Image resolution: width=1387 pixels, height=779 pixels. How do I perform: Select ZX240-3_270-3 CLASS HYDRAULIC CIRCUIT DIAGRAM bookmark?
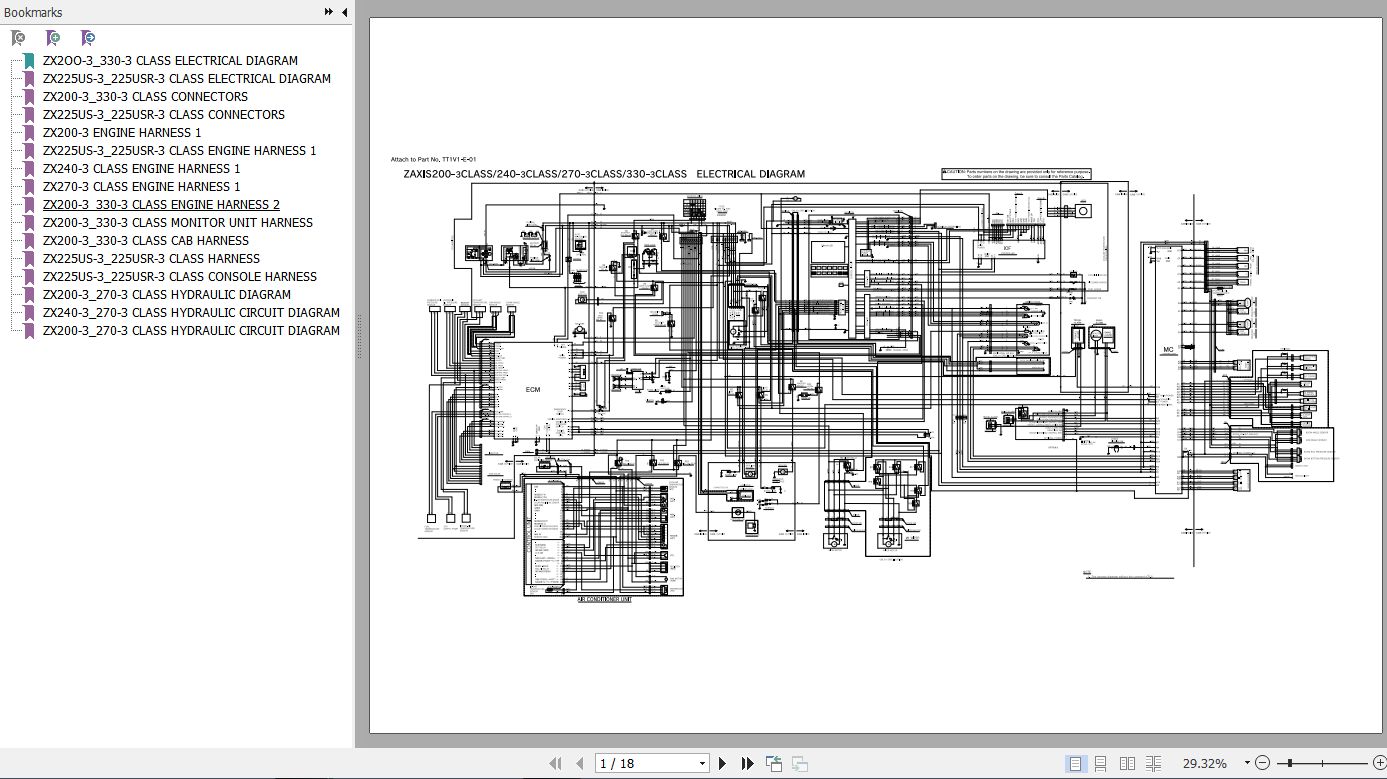(x=191, y=312)
